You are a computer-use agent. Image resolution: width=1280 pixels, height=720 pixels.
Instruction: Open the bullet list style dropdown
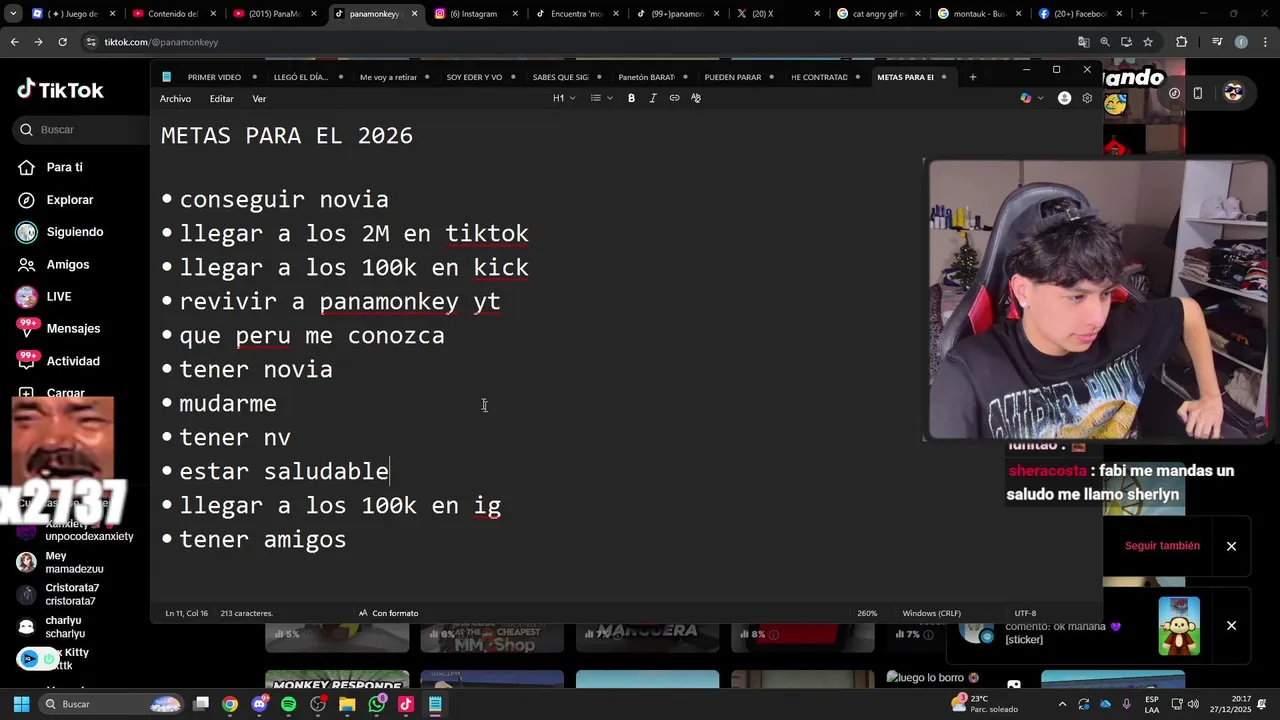[x=600, y=98]
